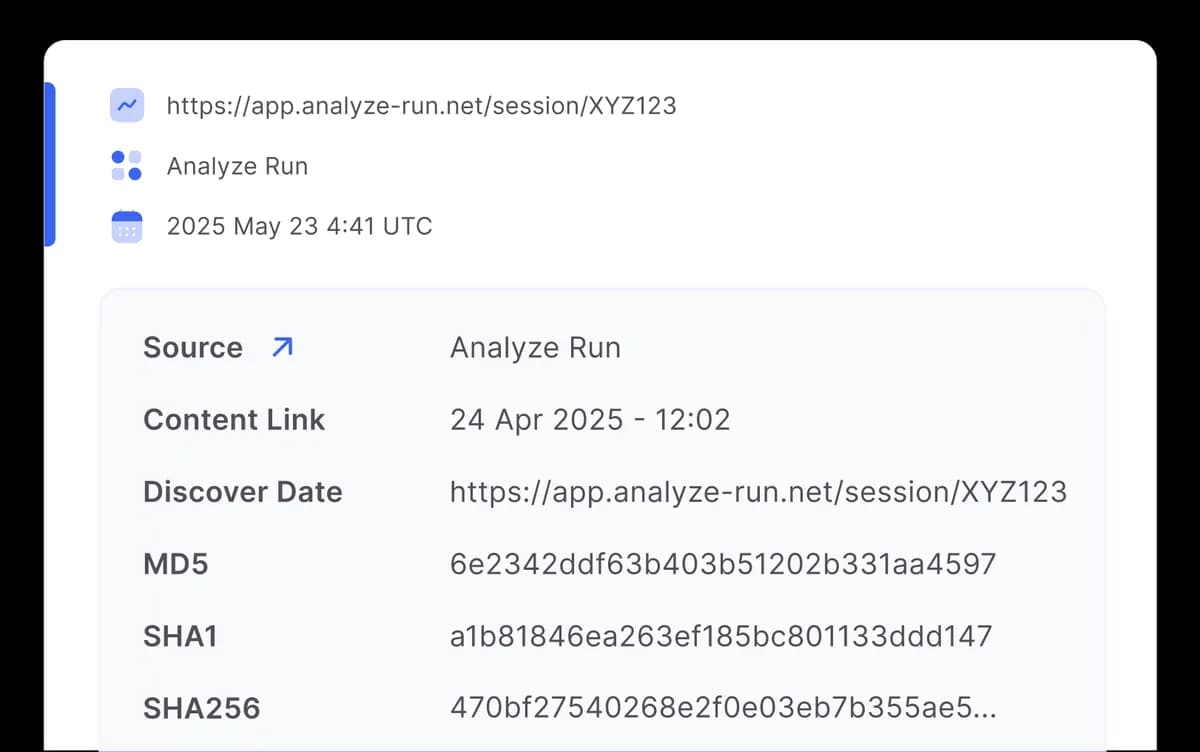This screenshot has width=1200, height=752.
Task: Select the 24 Apr 2025 - 12:02 value
Action: click(590, 420)
